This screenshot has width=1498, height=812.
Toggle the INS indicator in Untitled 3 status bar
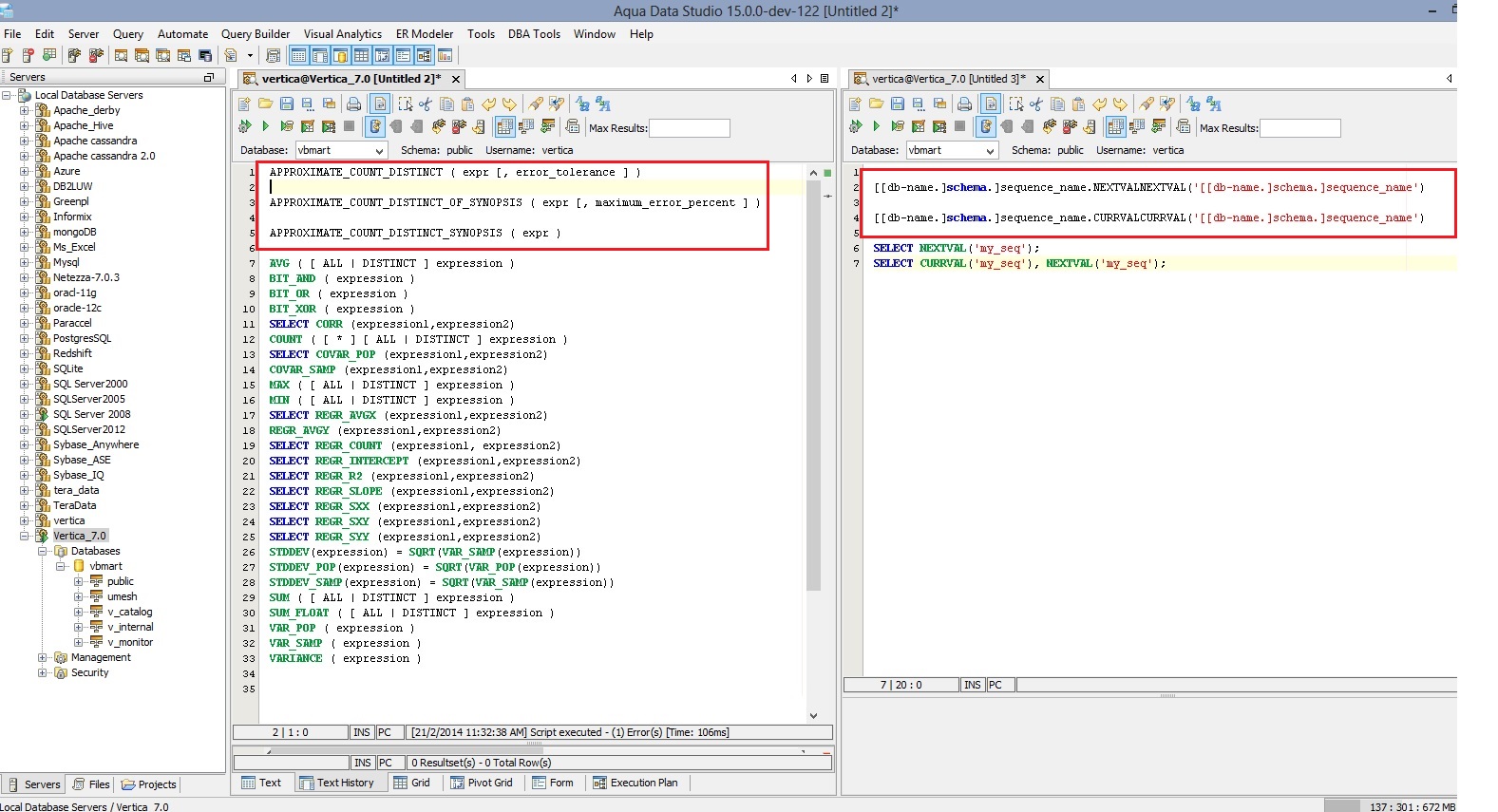pos(972,685)
